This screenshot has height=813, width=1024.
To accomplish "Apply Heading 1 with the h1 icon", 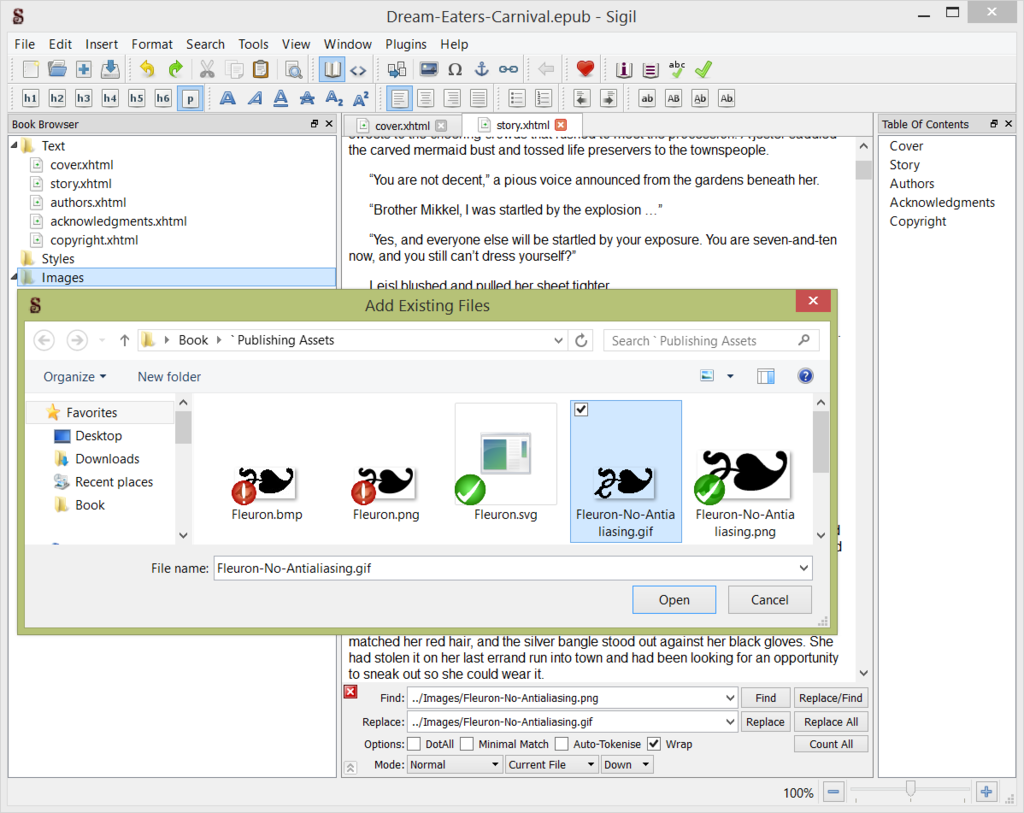I will (31, 98).
